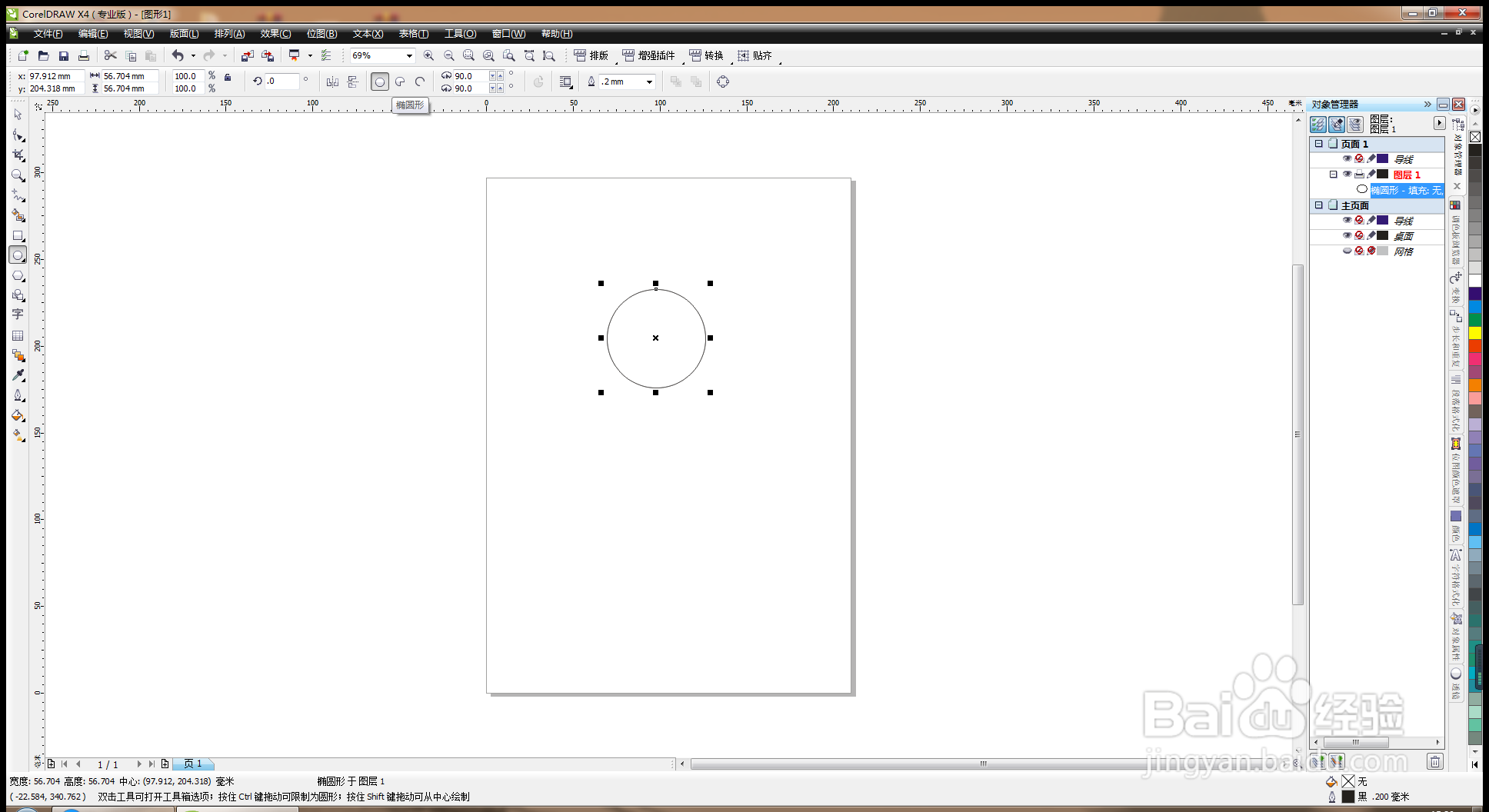This screenshot has width=1489, height=812.
Task: Open the 文本(X) menu
Action: [368, 34]
